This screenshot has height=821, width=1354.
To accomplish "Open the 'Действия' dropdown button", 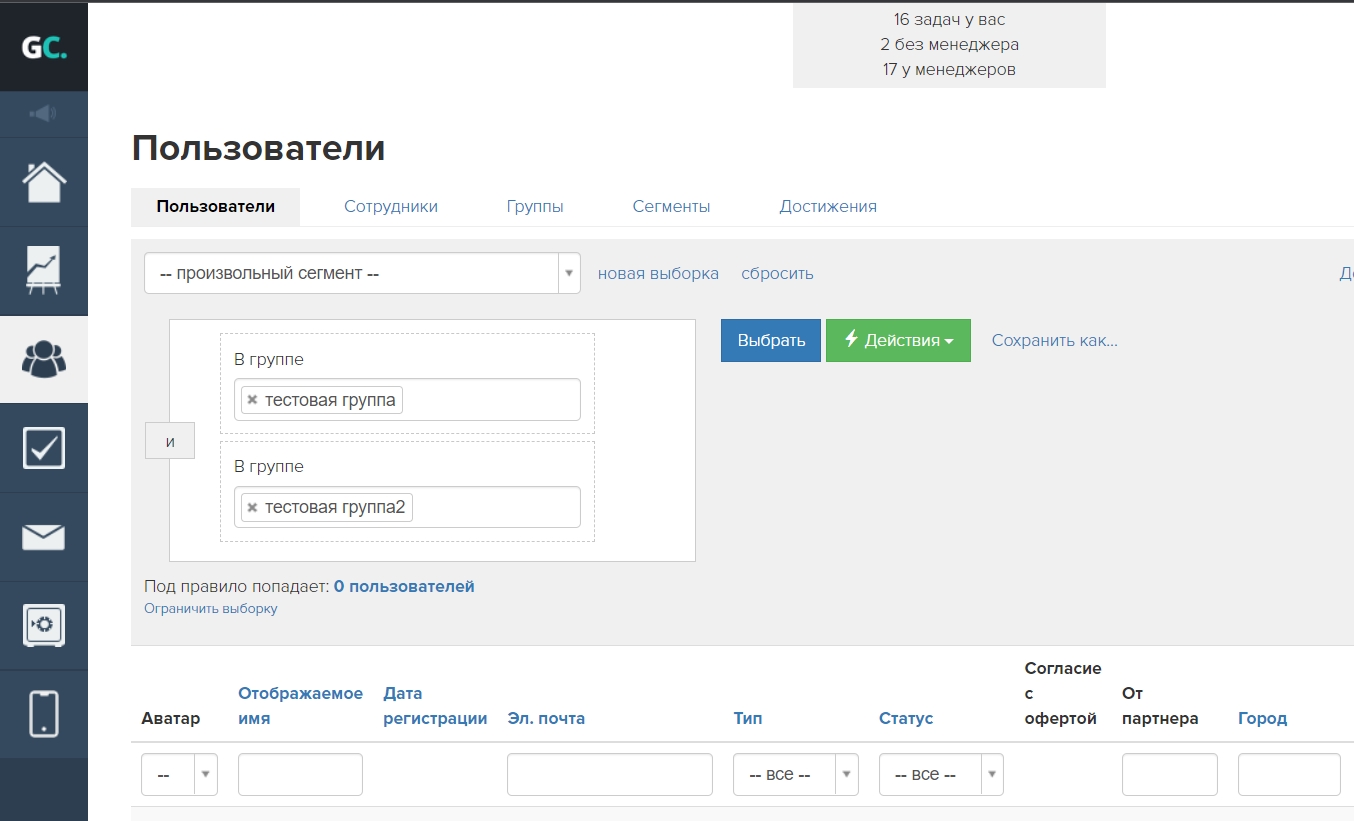I will pos(897,341).
